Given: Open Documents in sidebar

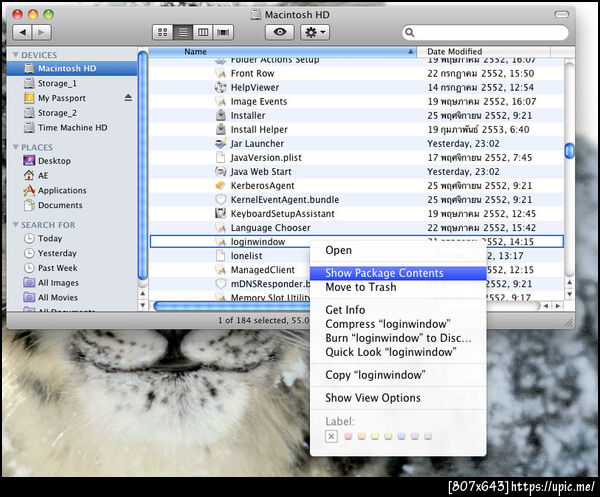Looking at the screenshot, I should pyautogui.click(x=72, y=205).
